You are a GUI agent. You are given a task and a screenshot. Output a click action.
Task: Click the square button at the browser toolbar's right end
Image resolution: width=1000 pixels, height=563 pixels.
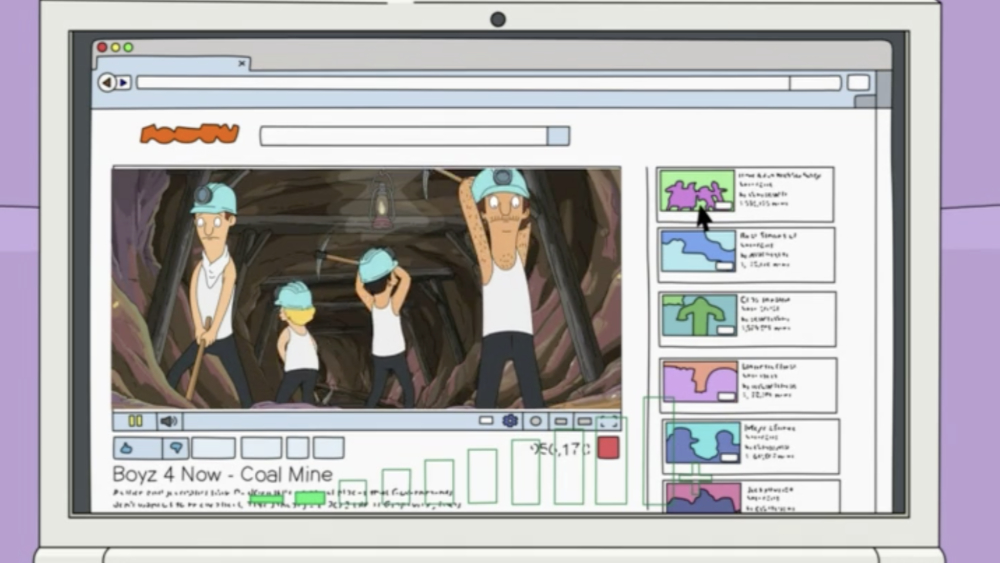click(858, 82)
